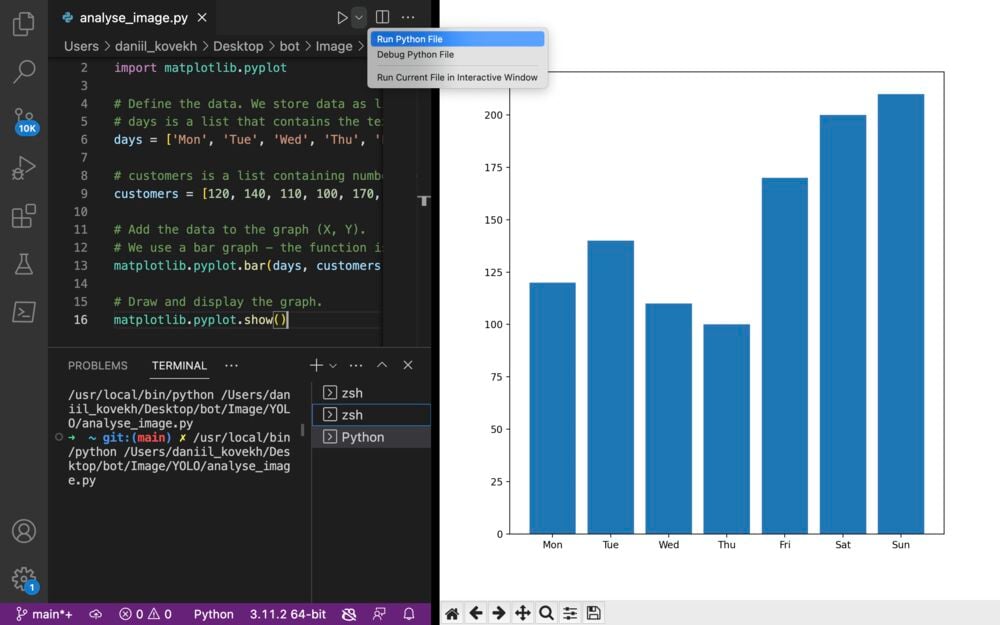The width and height of the screenshot is (1000, 625).
Task: Switch to the PROBLEMS panel tab
Action: pyautogui.click(x=98, y=366)
